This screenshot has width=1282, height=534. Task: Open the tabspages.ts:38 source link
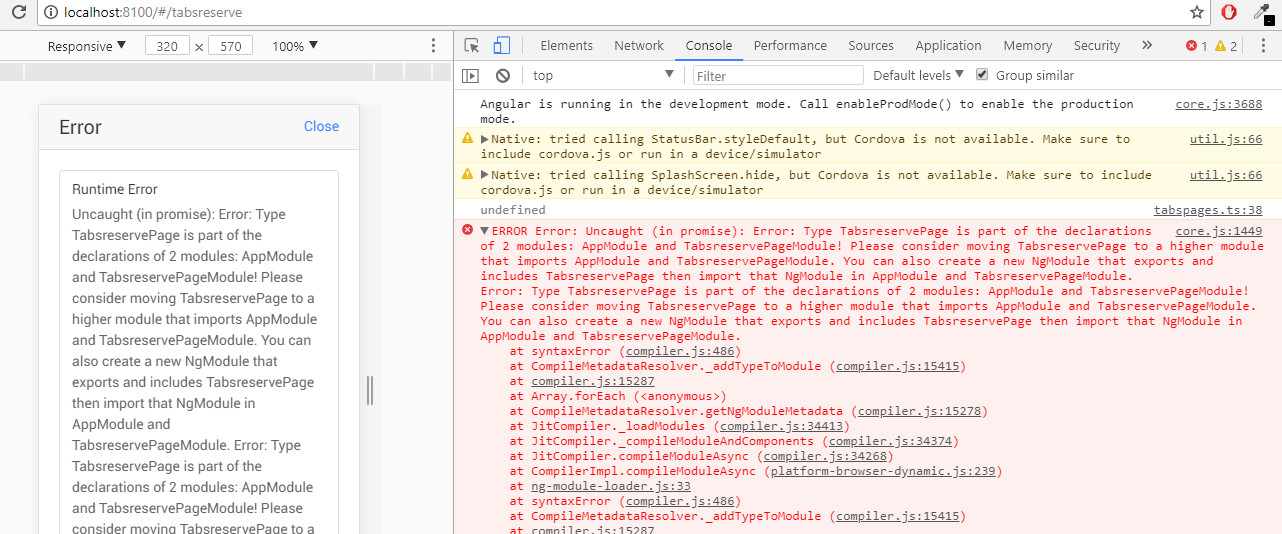(x=1207, y=210)
